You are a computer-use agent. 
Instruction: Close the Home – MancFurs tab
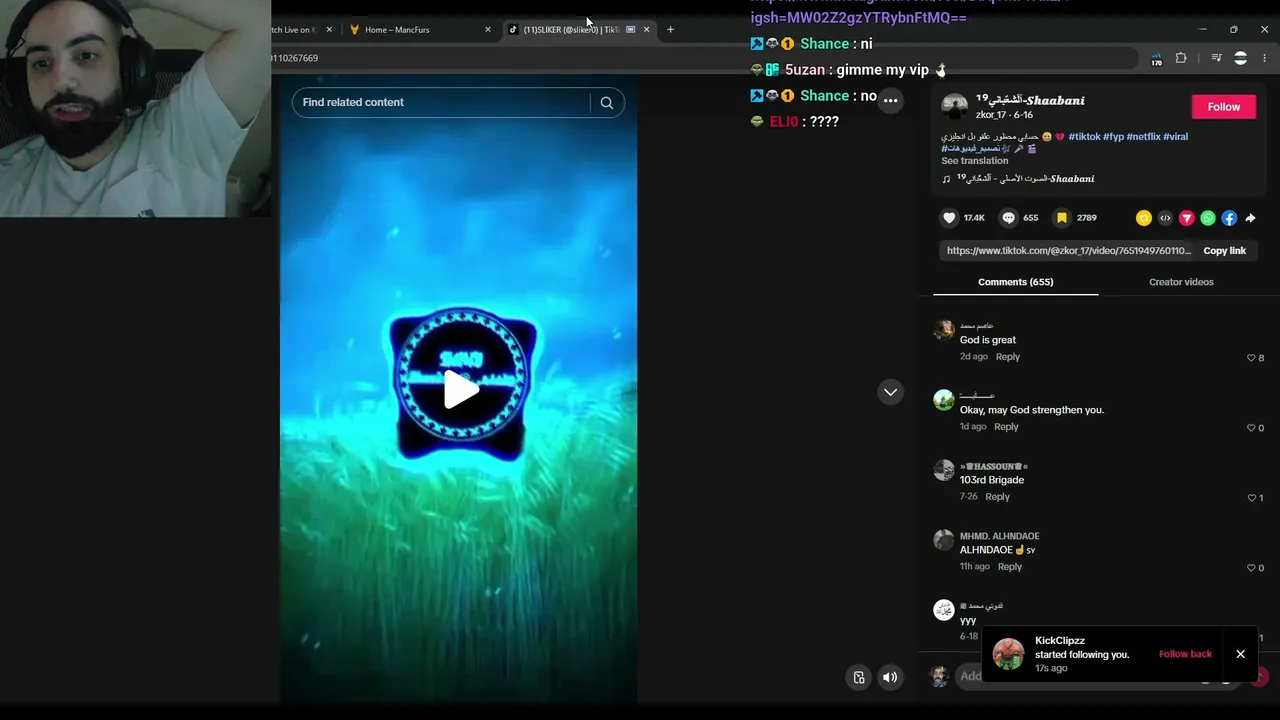point(488,29)
